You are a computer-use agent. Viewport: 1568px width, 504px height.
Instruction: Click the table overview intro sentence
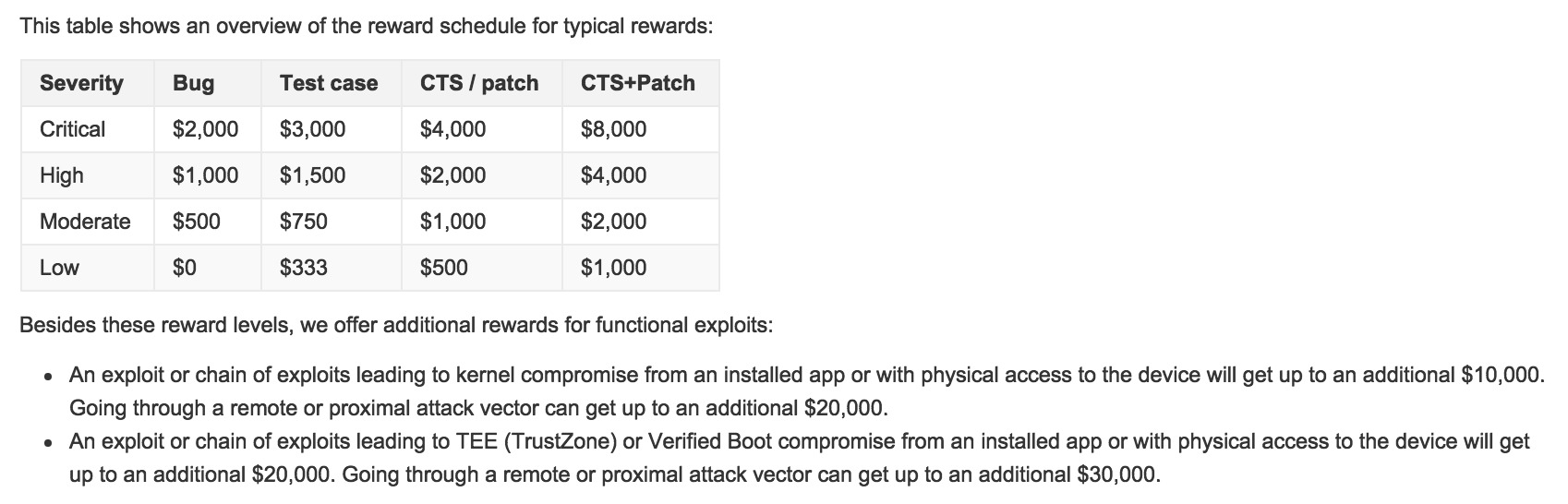(x=366, y=26)
